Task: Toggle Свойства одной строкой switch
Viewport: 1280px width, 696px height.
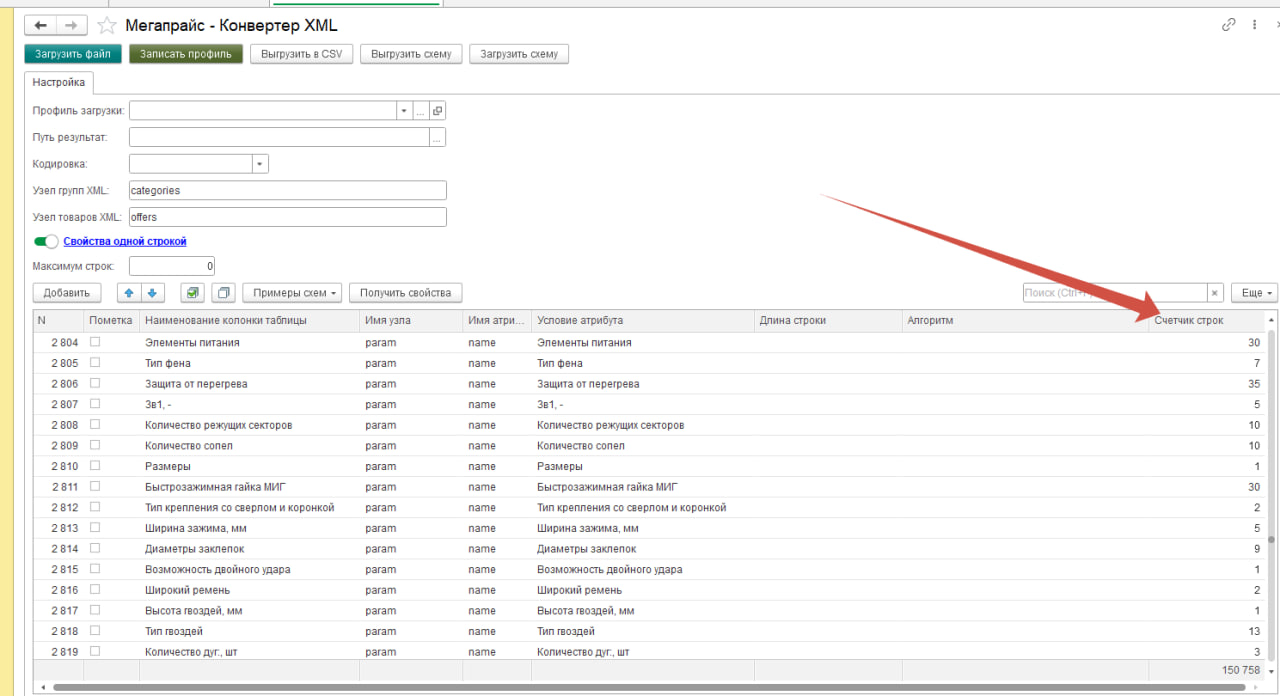Action: pyautogui.click(x=46, y=241)
